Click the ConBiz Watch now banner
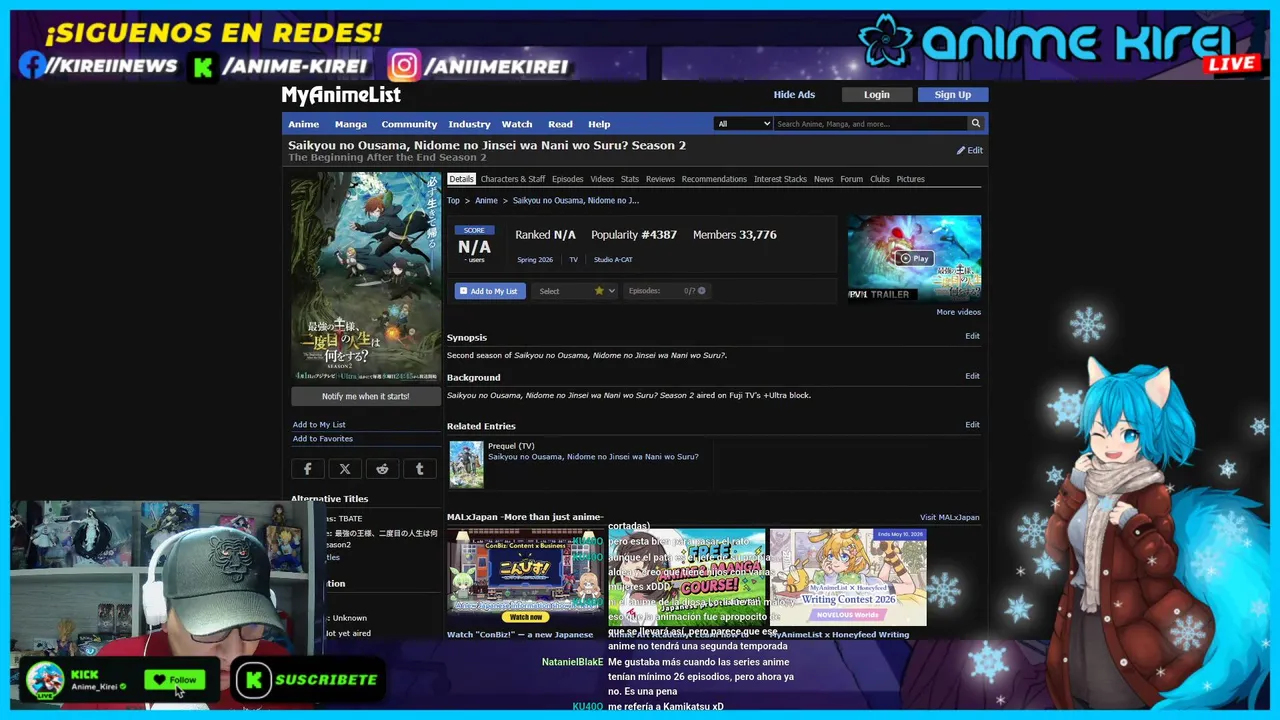The width and height of the screenshot is (1280, 720). pyautogui.click(x=525, y=577)
